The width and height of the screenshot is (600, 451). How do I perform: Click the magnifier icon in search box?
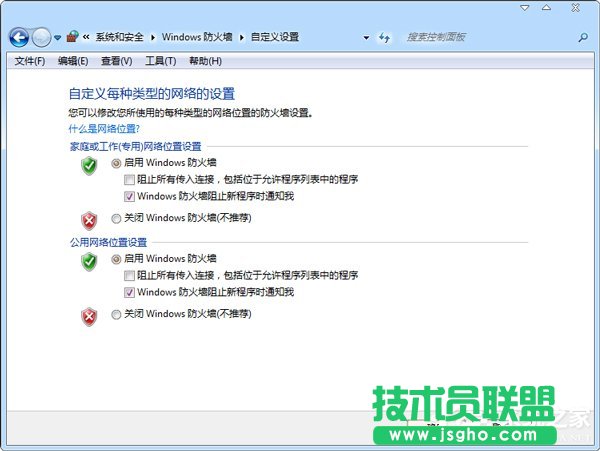(582, 37)
